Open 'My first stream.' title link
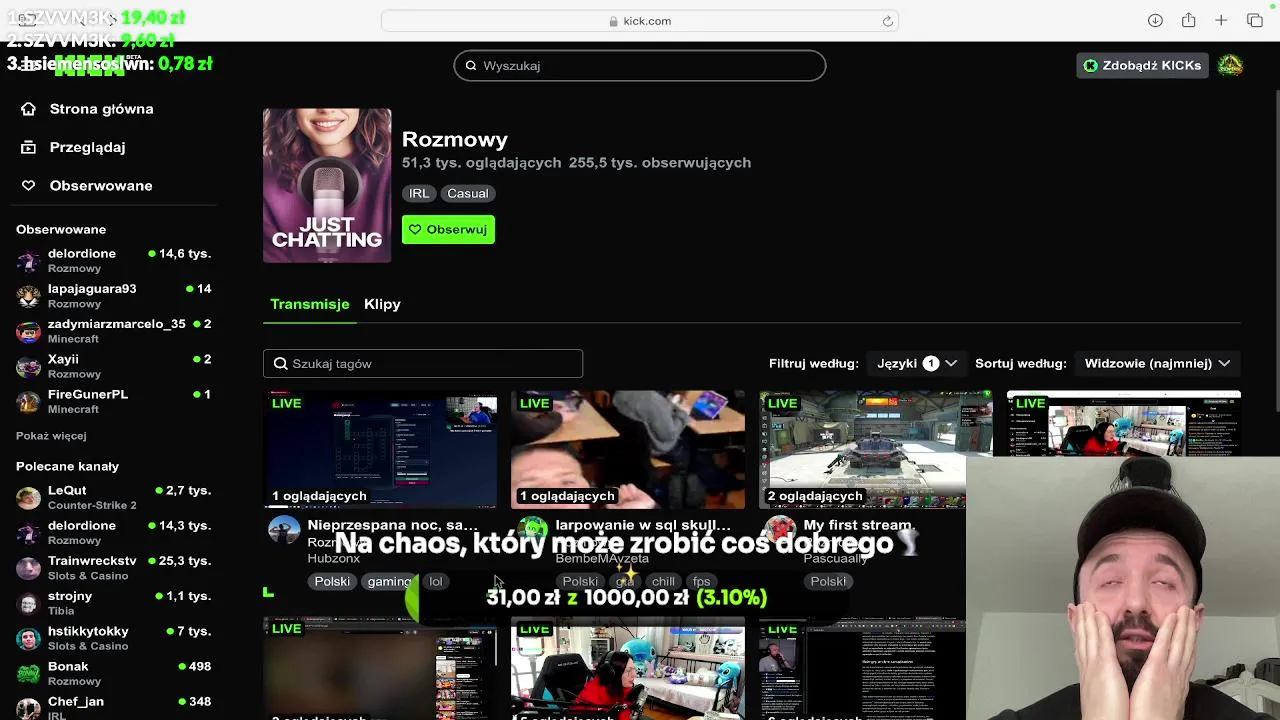 (858, 525)
